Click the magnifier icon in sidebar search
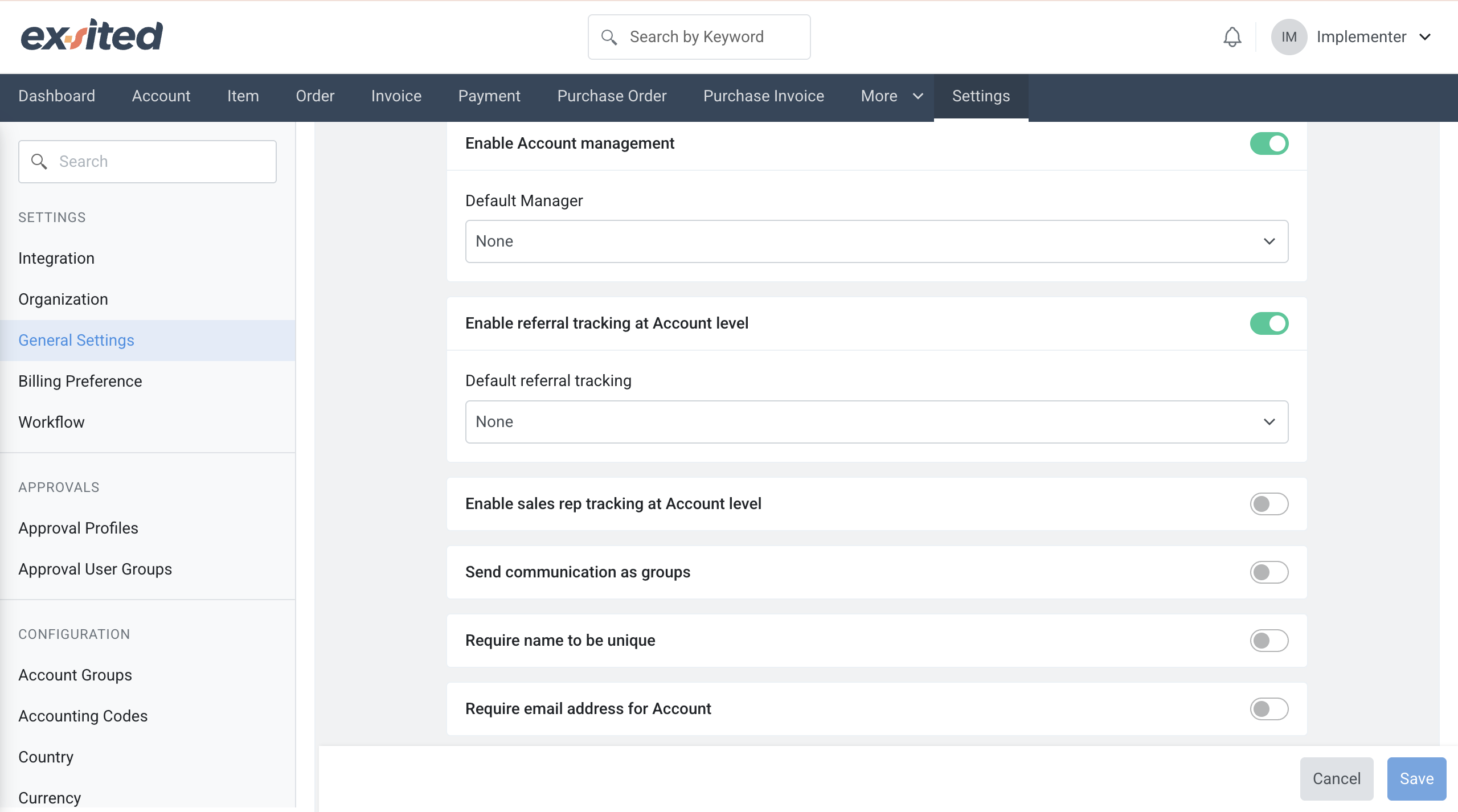The width and height of the screenshot is (1458, 812). point(39,162)
